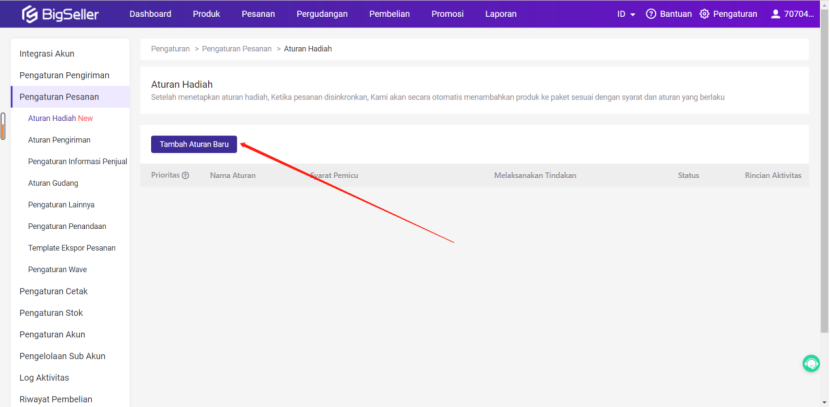Open the green chat support bubble
Screen dimensions: 830x407
(812, 364)
